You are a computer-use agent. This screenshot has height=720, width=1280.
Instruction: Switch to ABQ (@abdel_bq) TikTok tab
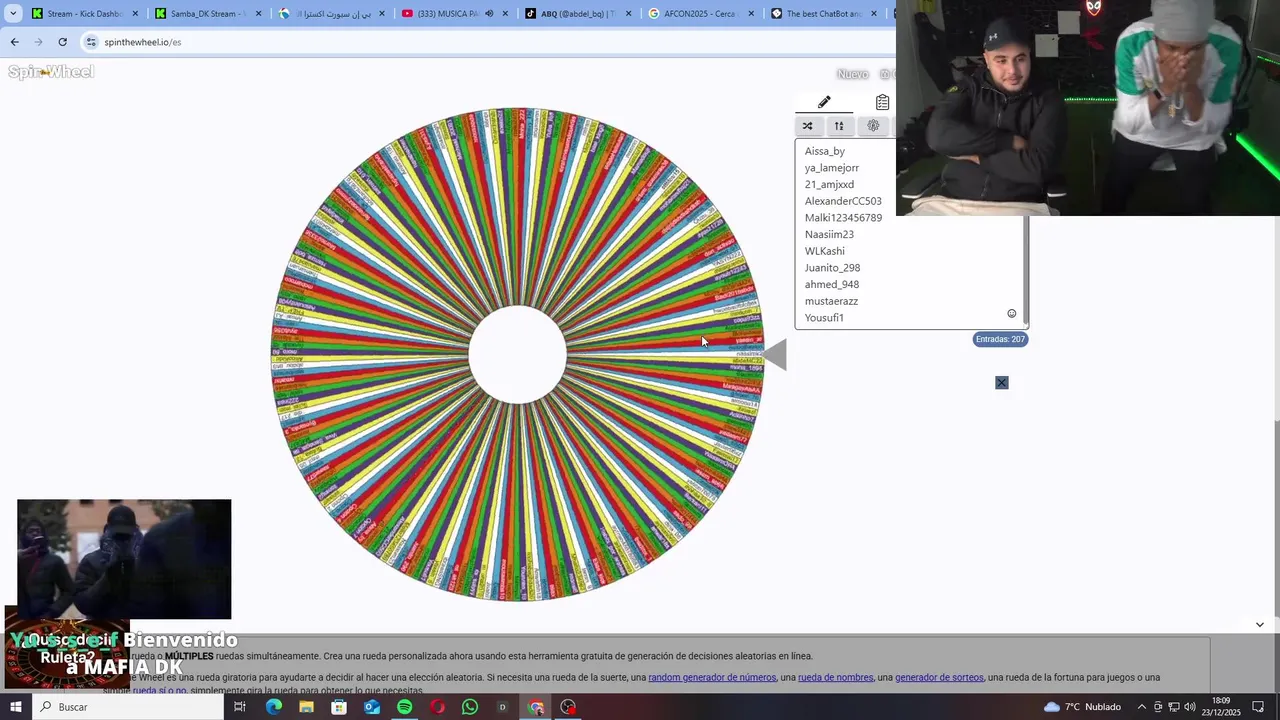pos(580,14)
